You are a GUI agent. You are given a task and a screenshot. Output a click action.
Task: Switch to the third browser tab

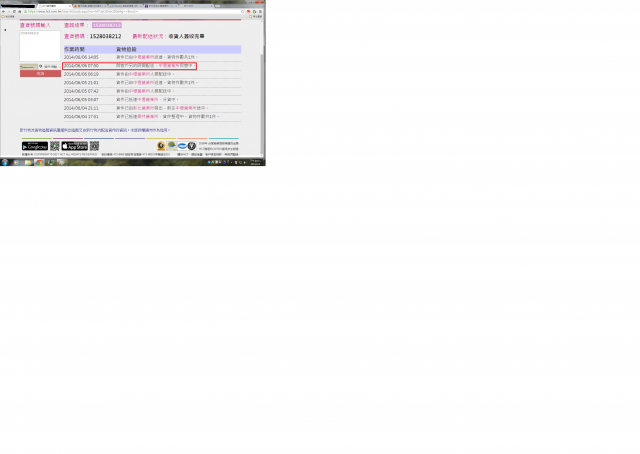click(x=125, y=6)
